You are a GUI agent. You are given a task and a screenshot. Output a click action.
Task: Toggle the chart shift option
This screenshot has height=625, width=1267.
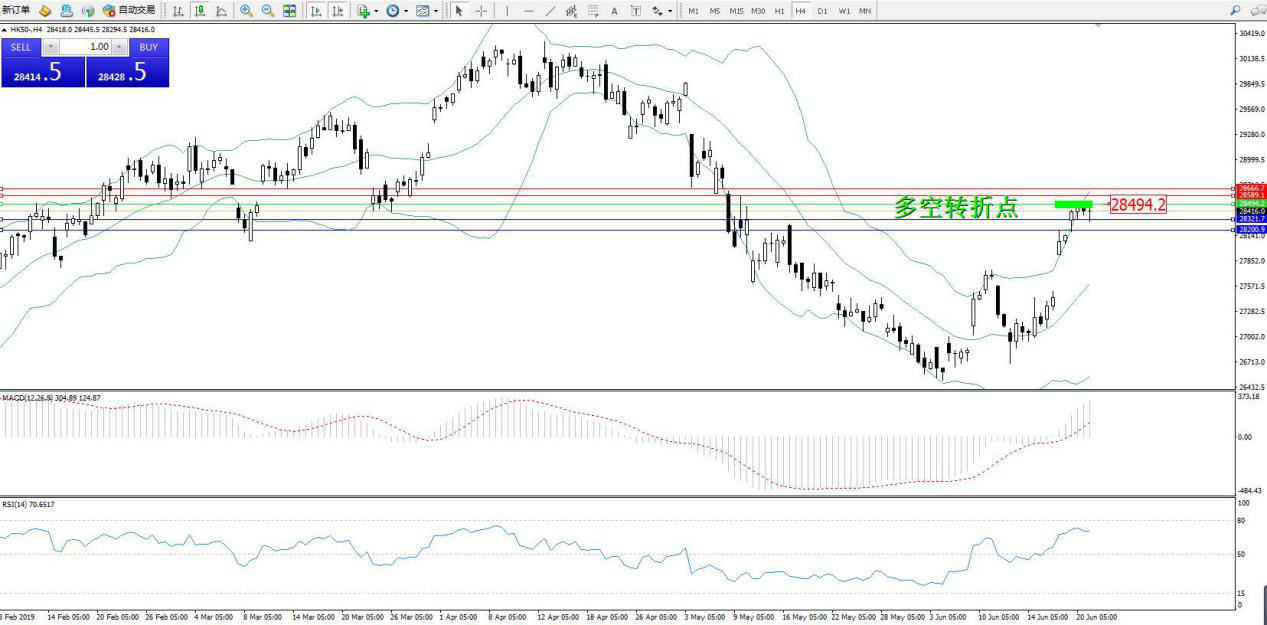click(x=338, y=11)
